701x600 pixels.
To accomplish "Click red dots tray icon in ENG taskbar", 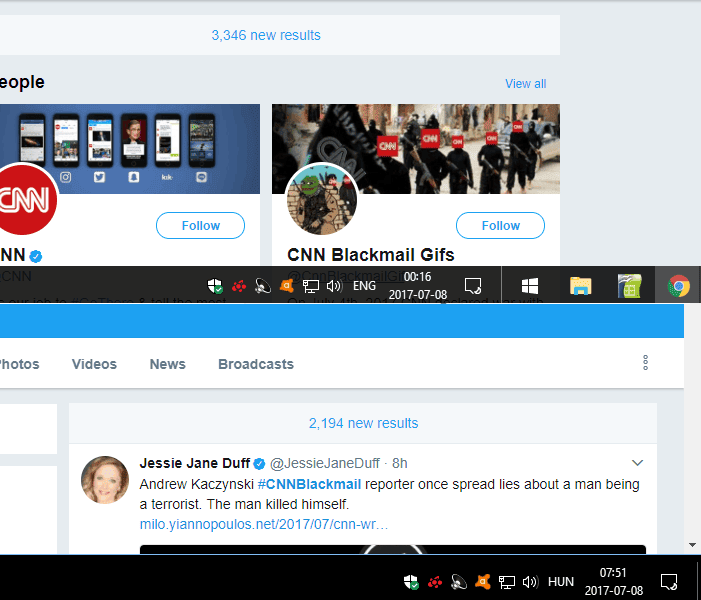I will (x=239, y=286).
